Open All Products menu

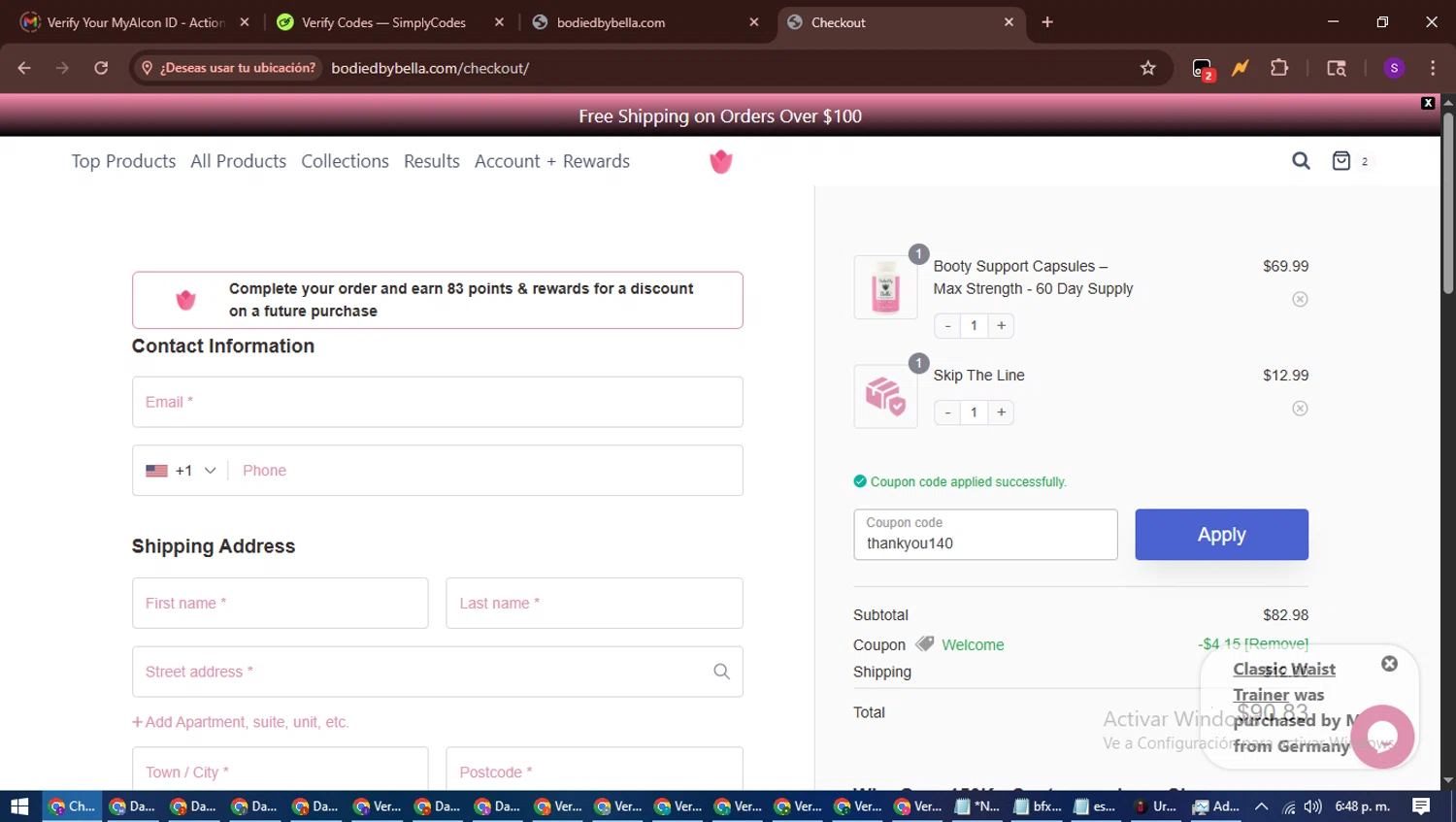click(239, 161)
